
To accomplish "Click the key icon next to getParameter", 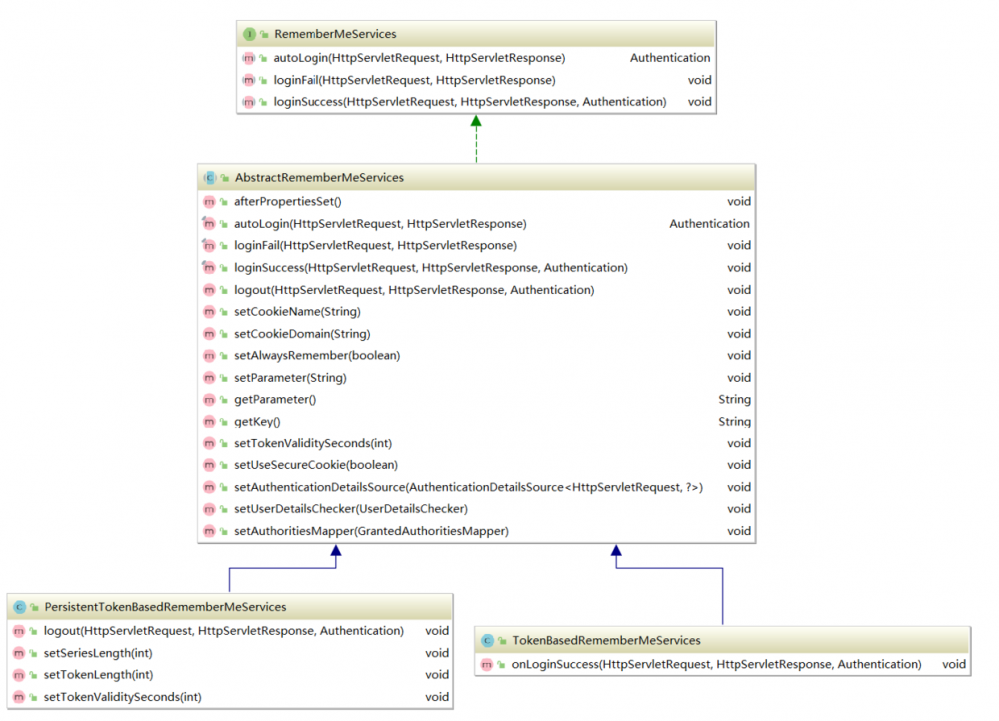I will [222, 399].
